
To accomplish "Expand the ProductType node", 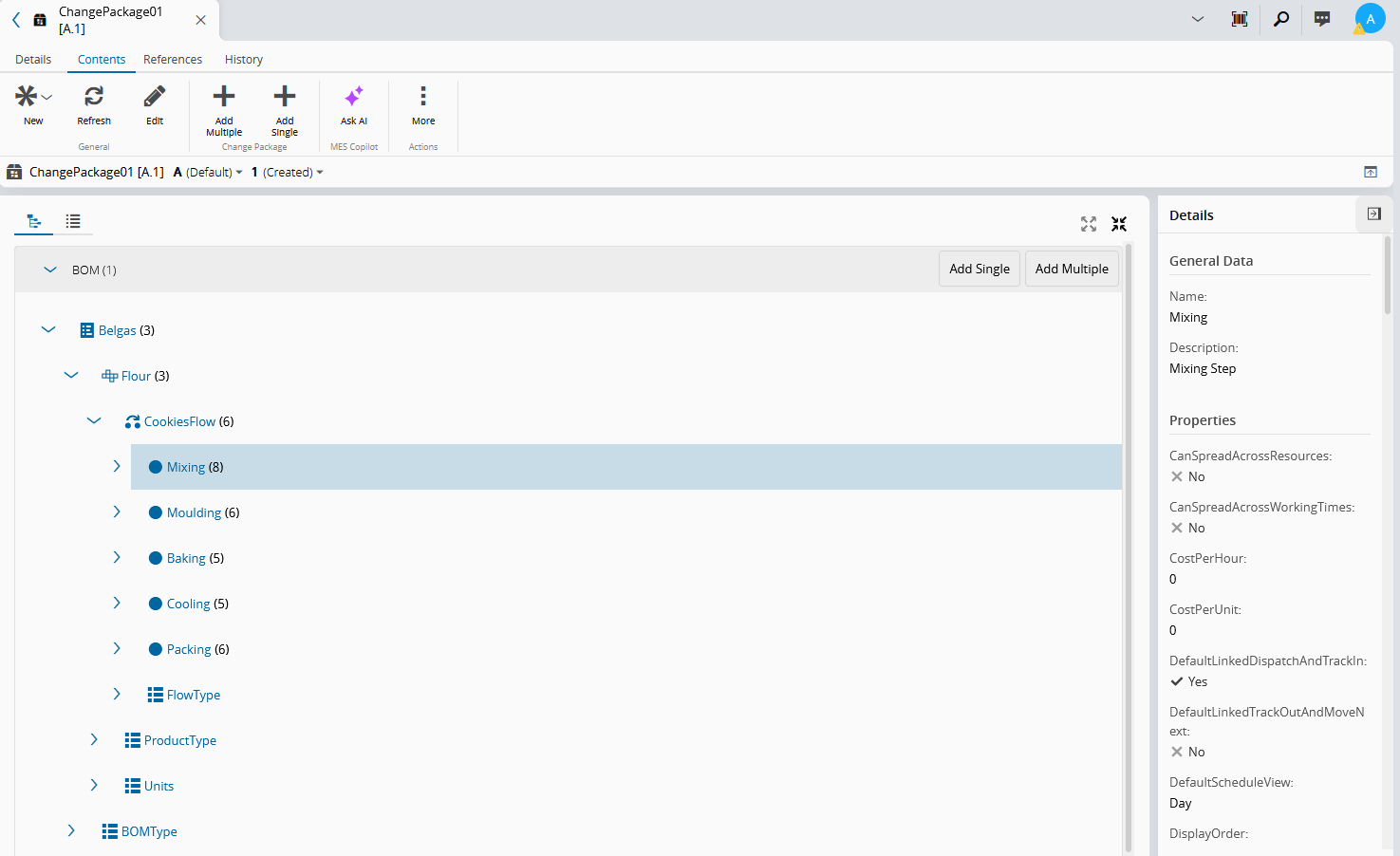I will 94,740.
